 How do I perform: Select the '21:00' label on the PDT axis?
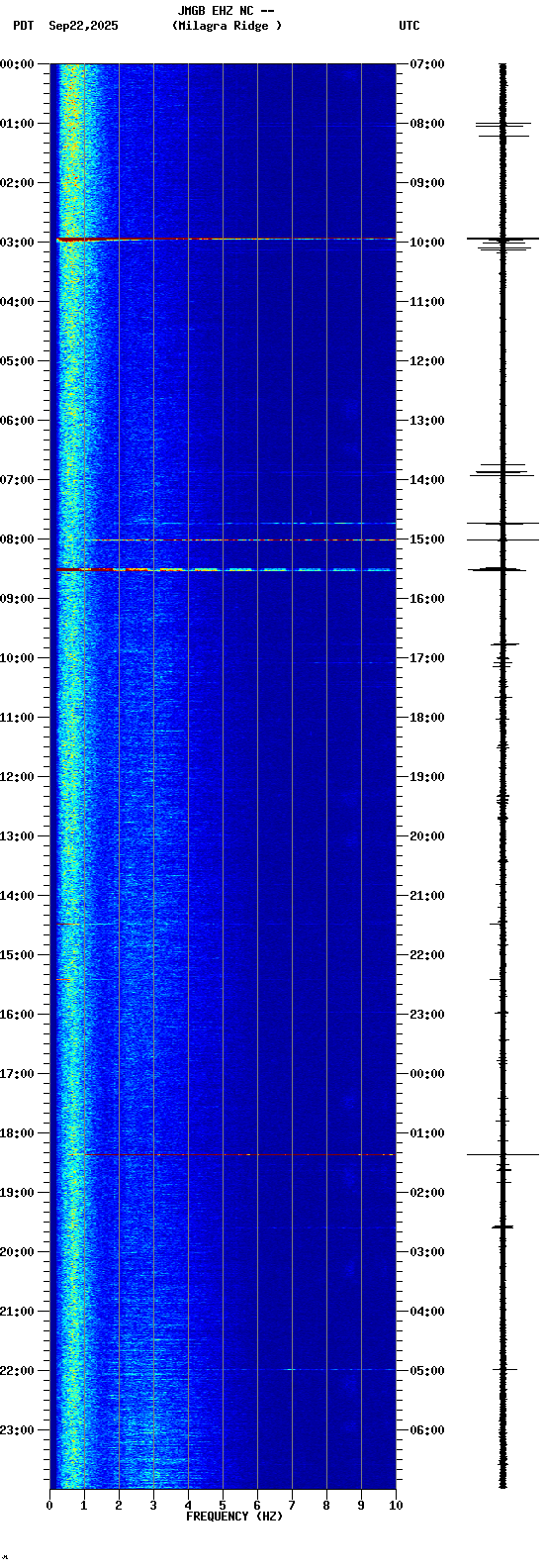click(x=17, y=1312)
